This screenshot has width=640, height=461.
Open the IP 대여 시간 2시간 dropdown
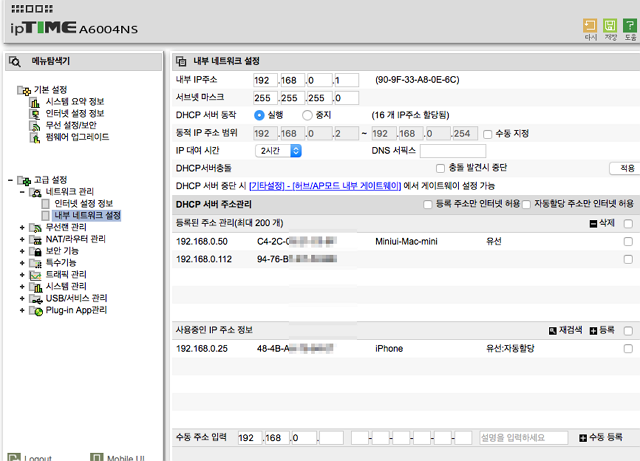pyautogui.click(x=278, y=151)
